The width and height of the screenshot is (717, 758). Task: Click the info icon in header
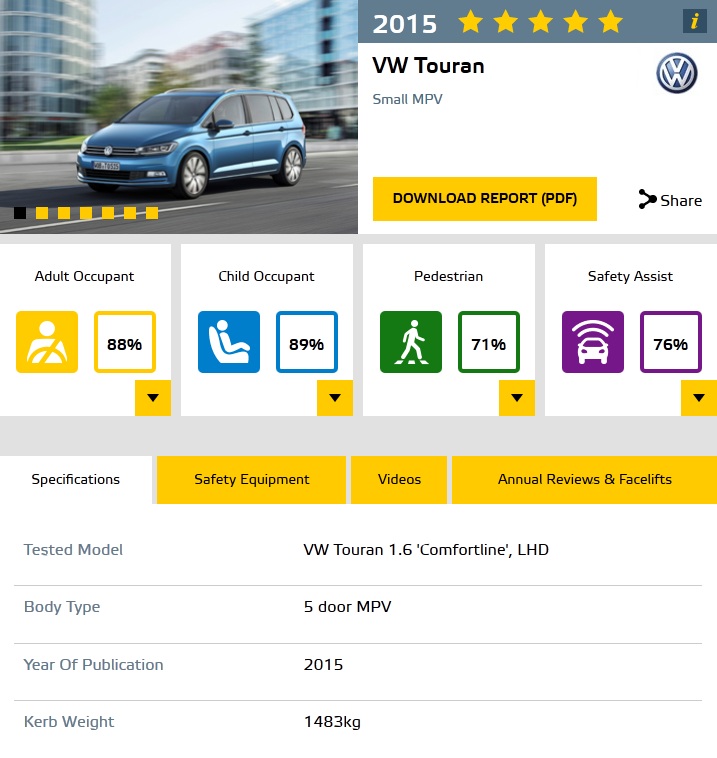coord(694,21)
